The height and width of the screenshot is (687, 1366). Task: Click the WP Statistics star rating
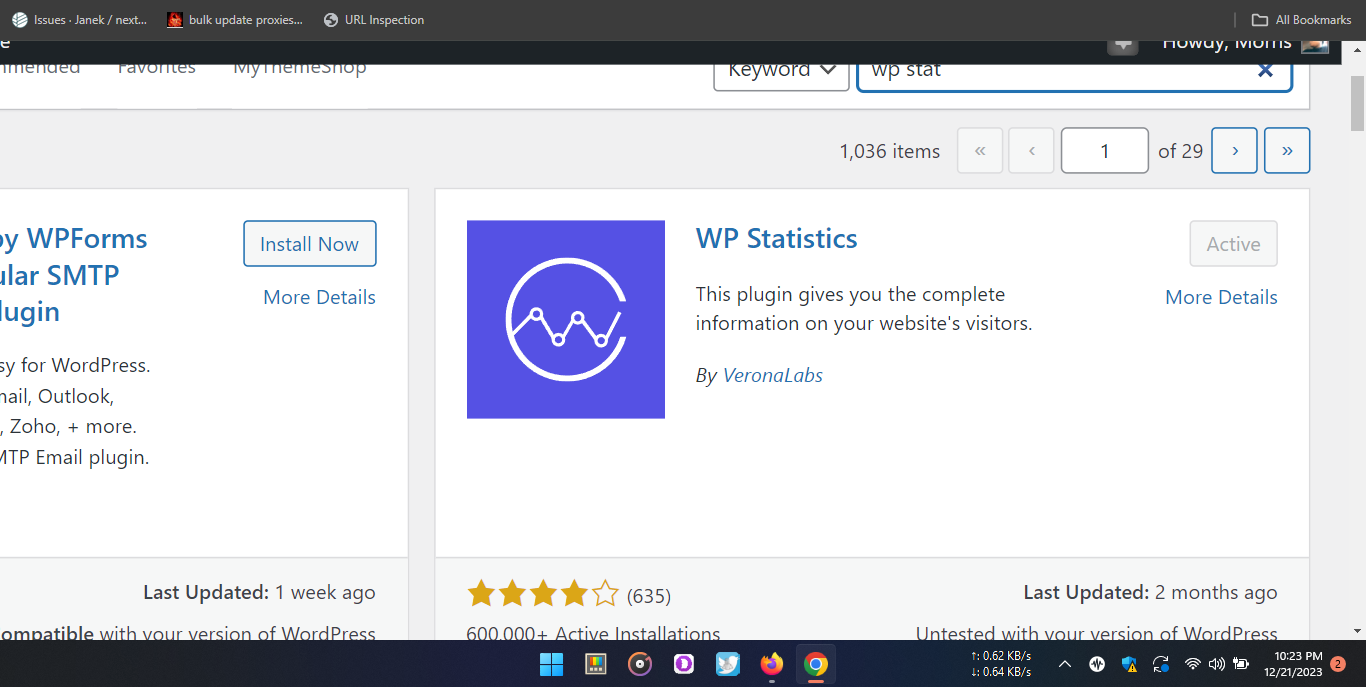[x=544, y=594]
